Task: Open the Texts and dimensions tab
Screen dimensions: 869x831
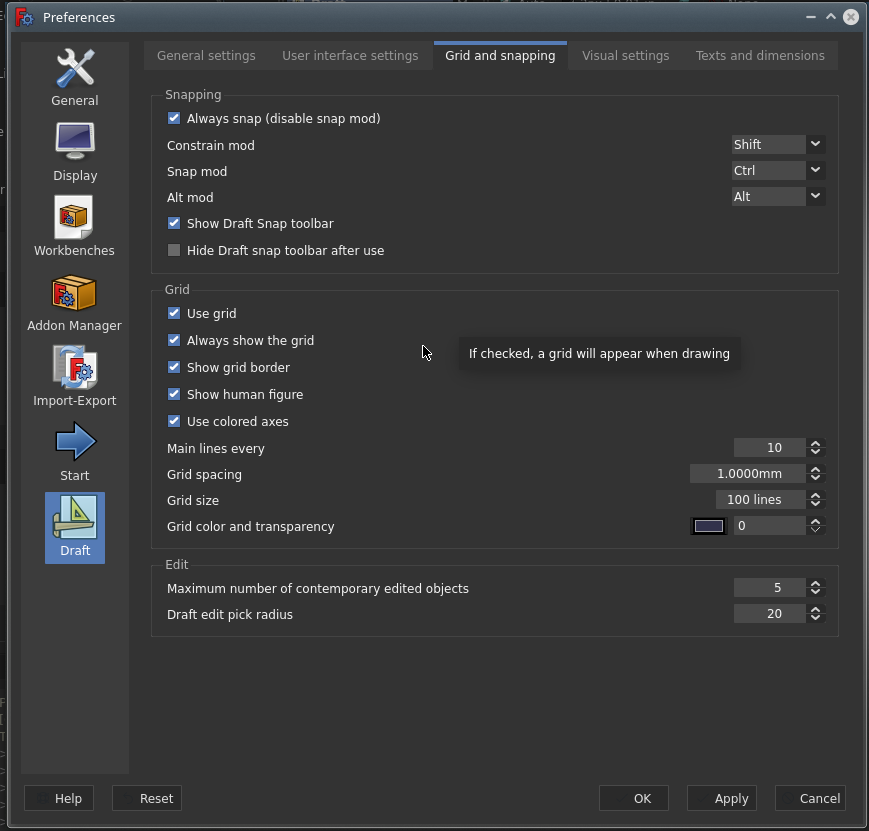Action: [760, 56]
